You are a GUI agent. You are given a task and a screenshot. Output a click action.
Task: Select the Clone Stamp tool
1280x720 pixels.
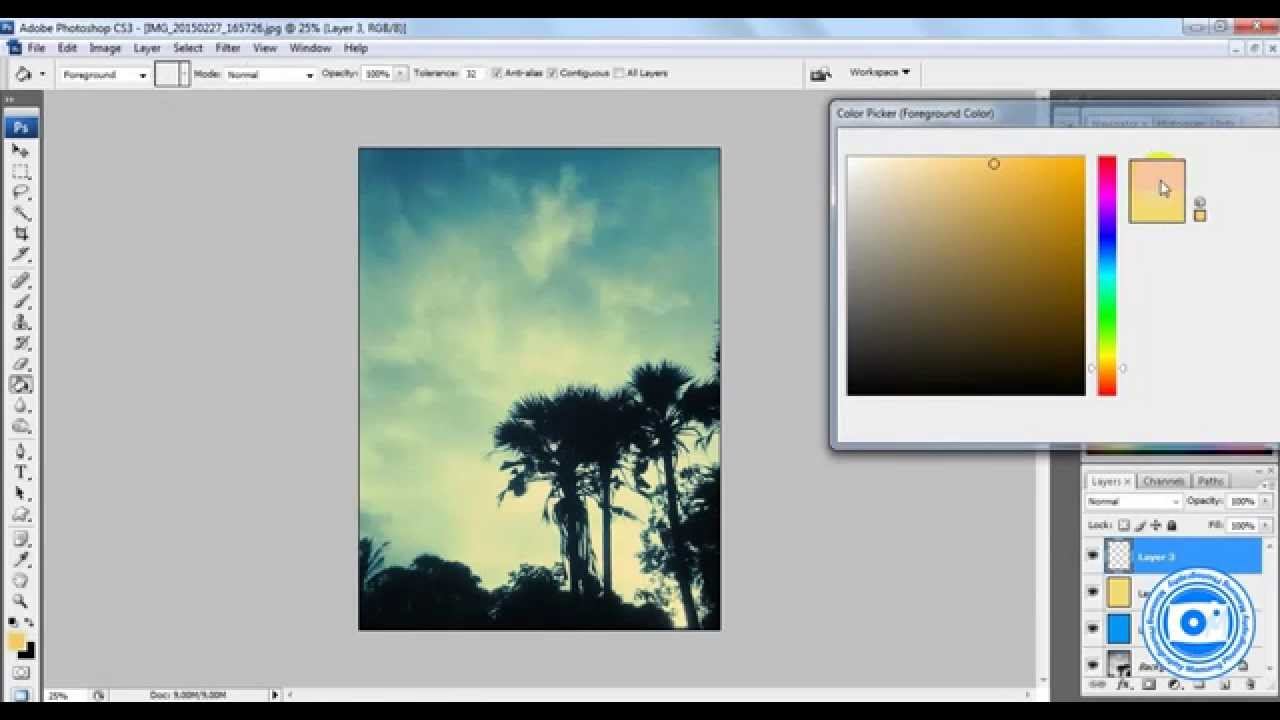(x=21, y=323)
